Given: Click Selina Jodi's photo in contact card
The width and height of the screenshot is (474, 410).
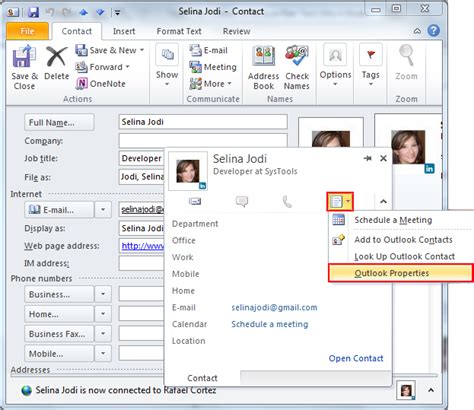Looking at the screenshot, I should point(188,171).
